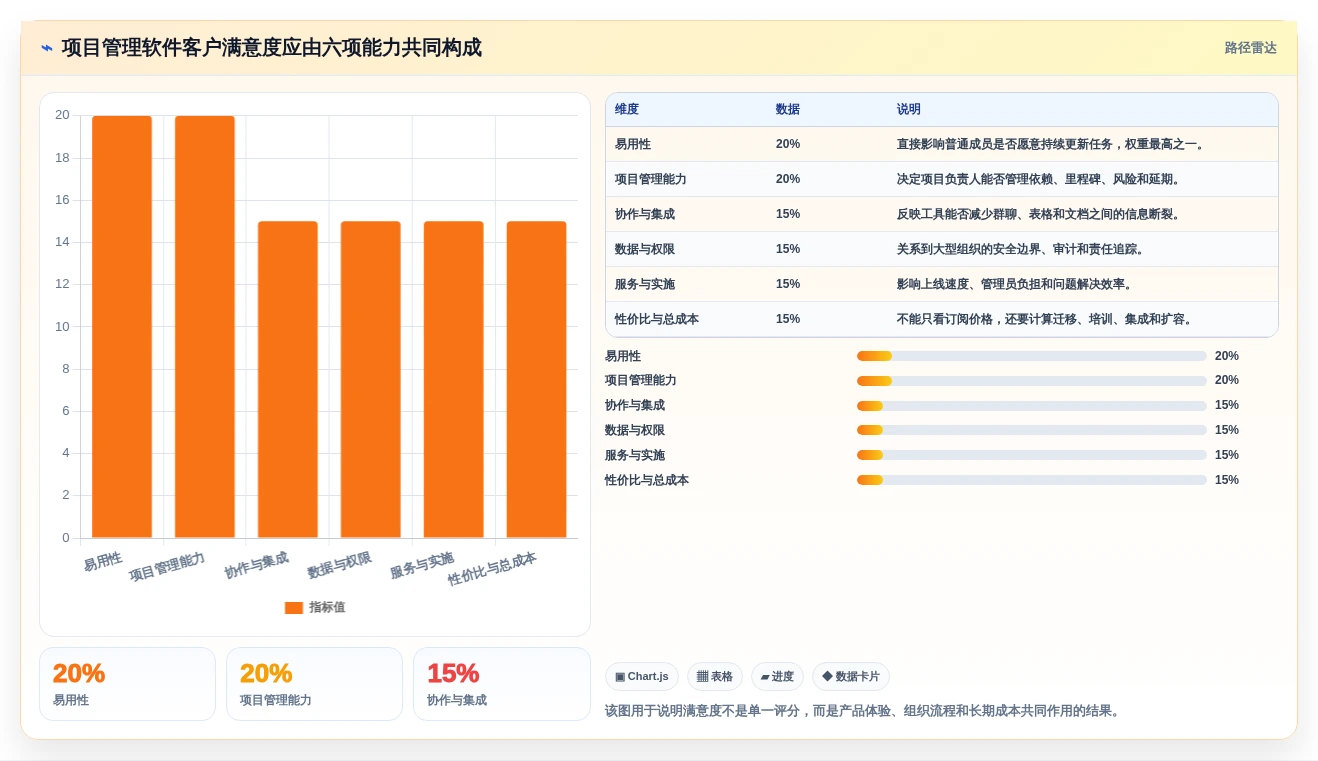Click the 20 tick on the chart y-axis

(x=62, y=115)
